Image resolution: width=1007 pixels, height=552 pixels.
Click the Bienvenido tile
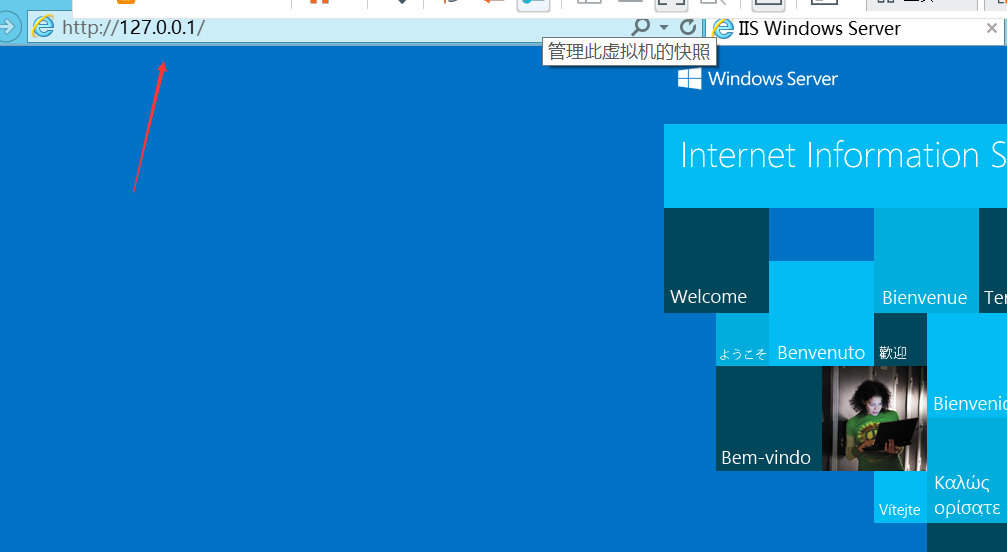click(x=967, y=366)
